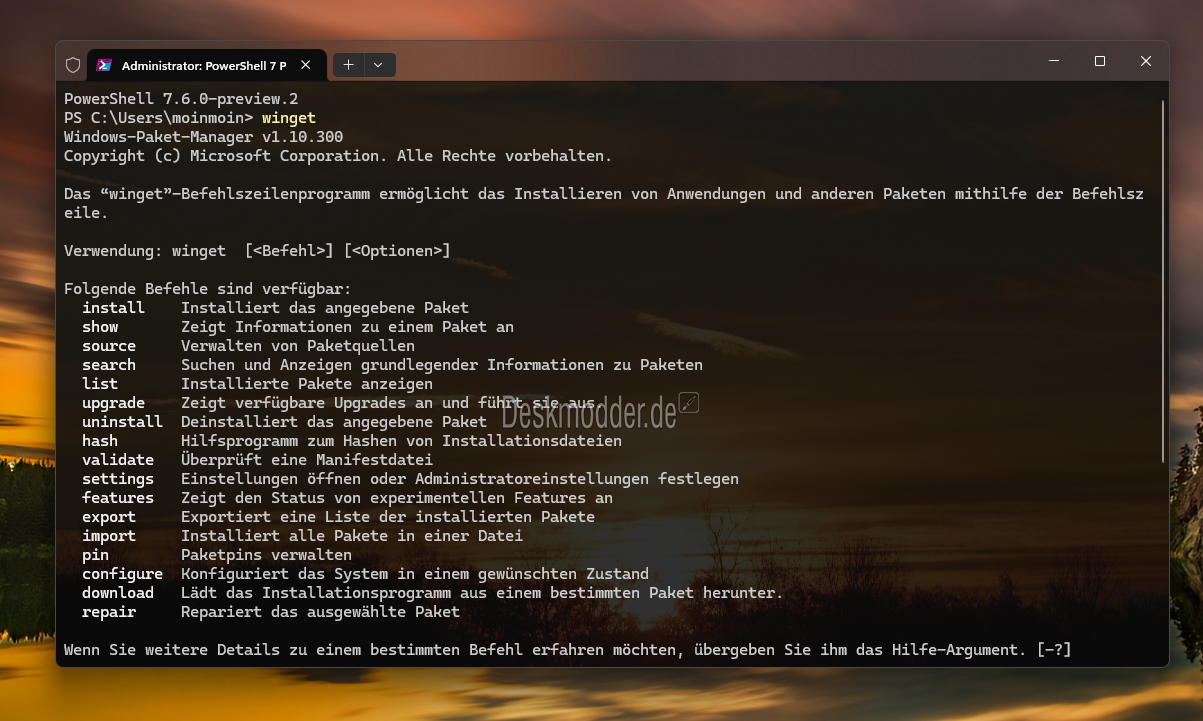This screenshot has width=1203, height=721.
Task: Click the 'settings' command entry
Action: click(118, 479)
